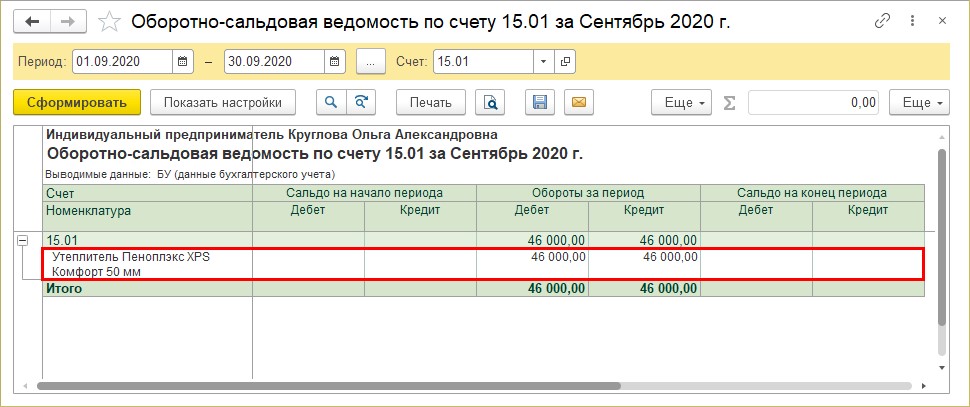Select the 15.01 account row cell
The width and height of the screenshot is (970, 407).
point(147,241)
